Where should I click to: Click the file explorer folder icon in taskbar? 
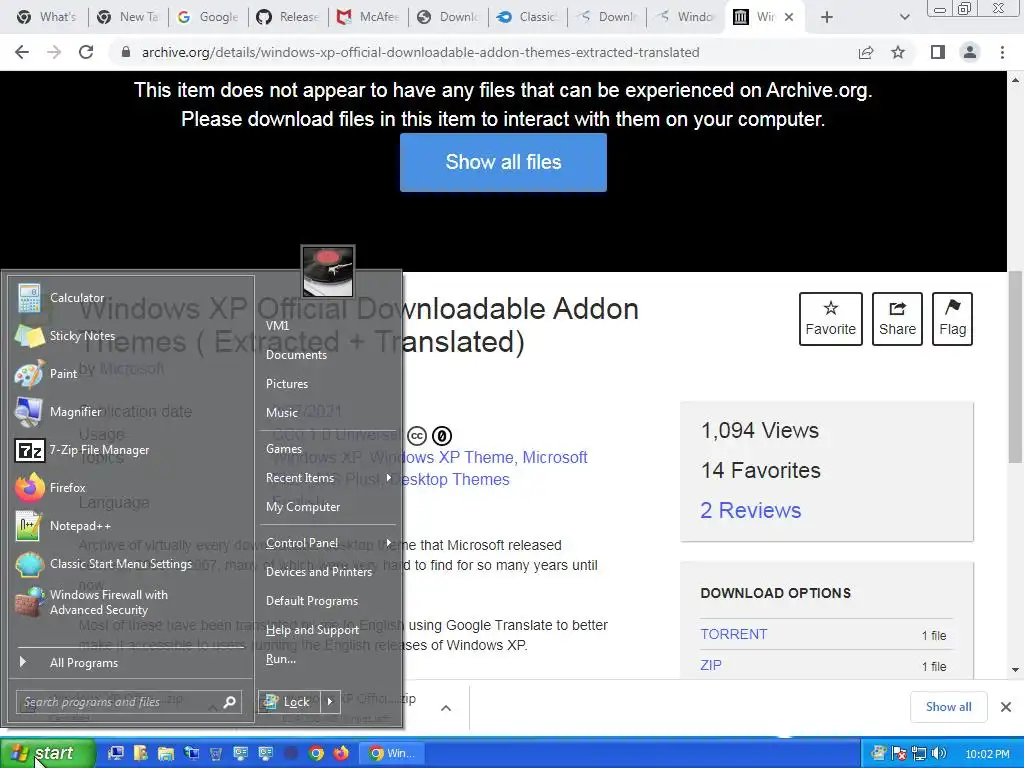166,753
